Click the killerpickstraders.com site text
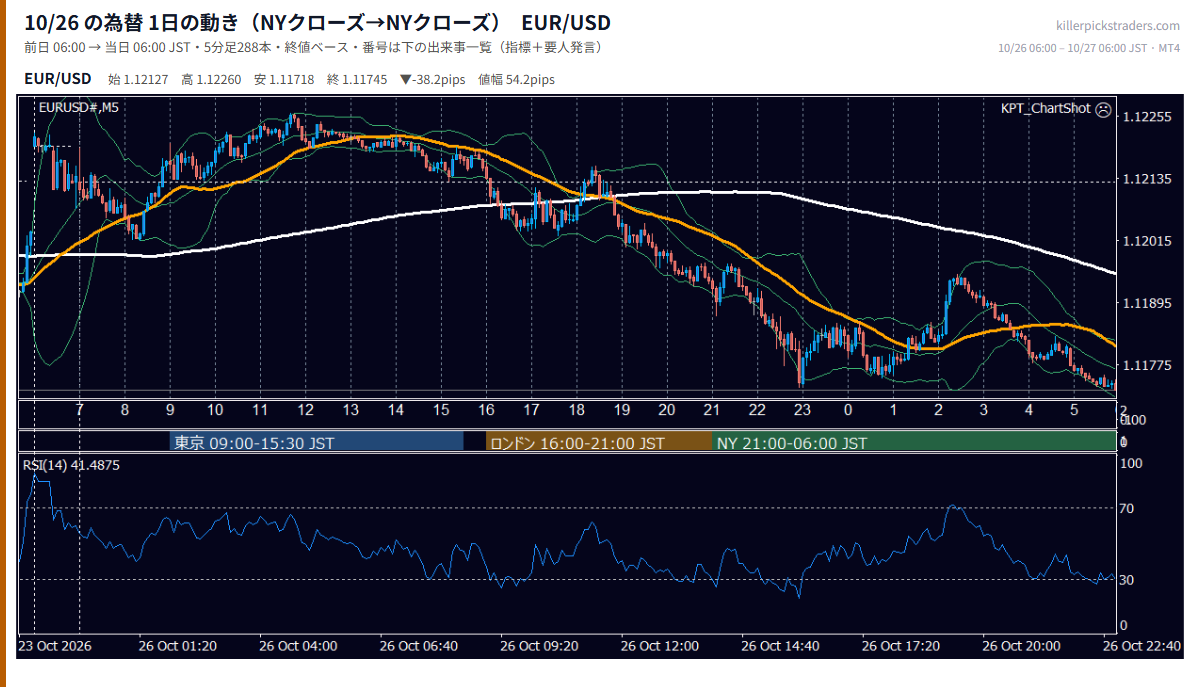 coord(1118,25)
